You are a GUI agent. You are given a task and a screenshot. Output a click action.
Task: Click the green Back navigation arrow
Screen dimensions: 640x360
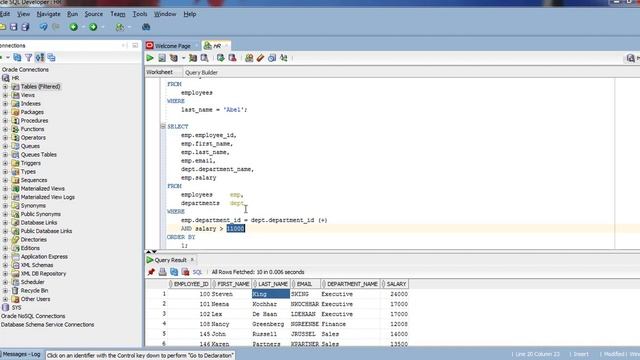73,27
